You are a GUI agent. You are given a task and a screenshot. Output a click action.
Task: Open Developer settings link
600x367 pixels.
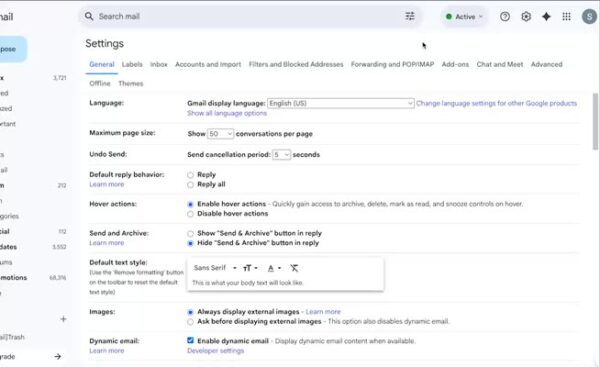coord(215,351)
